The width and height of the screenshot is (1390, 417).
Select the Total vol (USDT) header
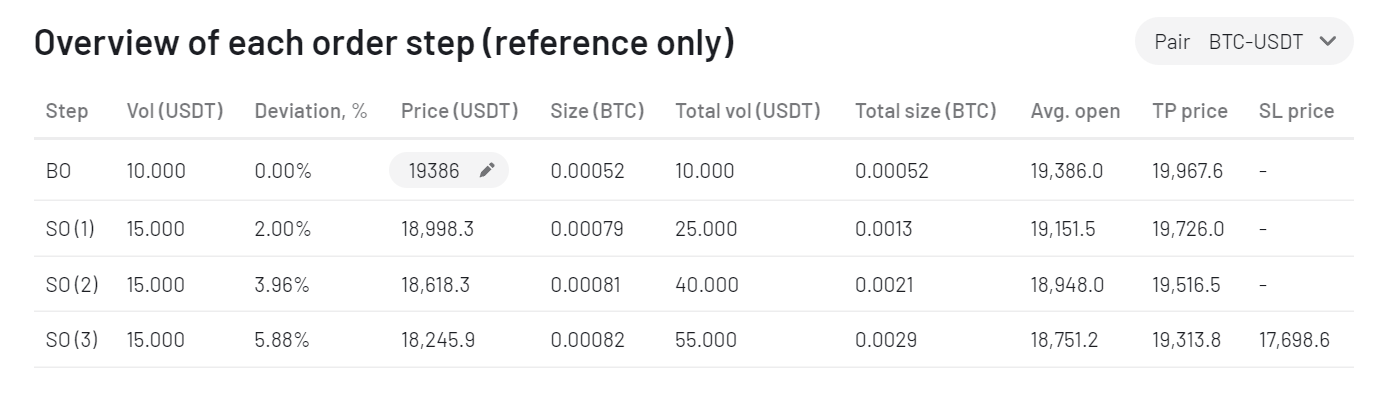coord(748,111)
